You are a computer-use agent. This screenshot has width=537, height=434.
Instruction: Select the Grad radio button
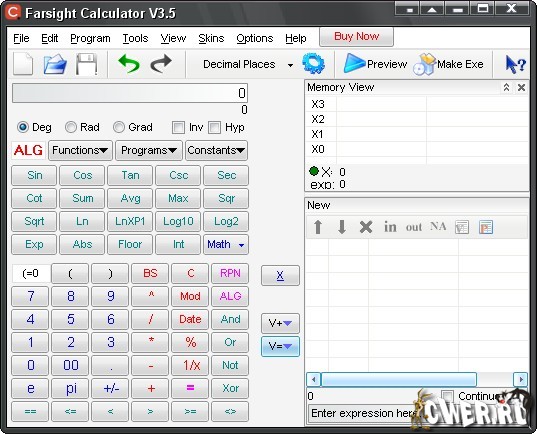(x=119, y=127)
